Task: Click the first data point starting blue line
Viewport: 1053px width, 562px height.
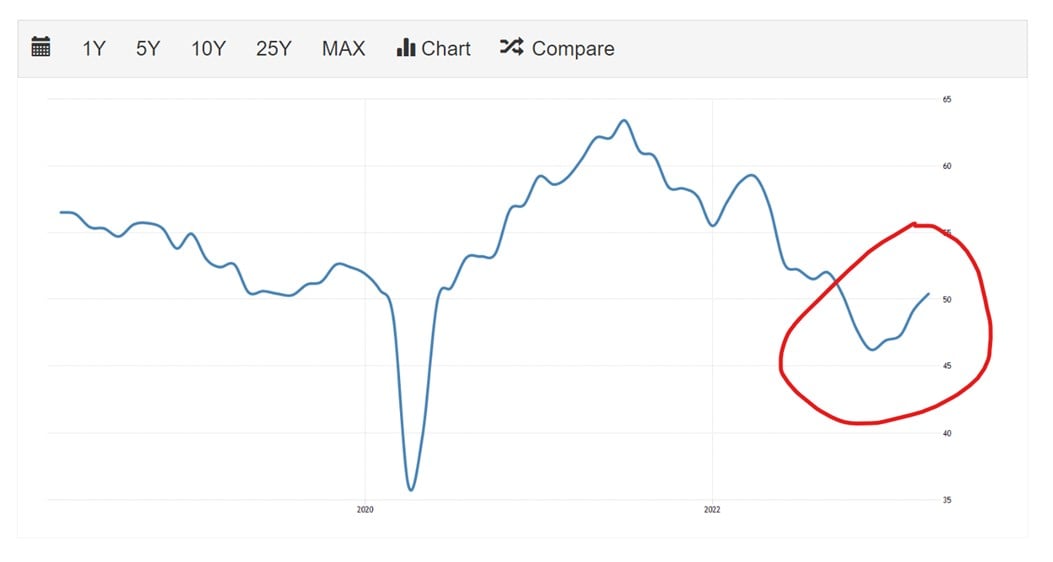Action: pyautogui.click(x=61, y=212)
